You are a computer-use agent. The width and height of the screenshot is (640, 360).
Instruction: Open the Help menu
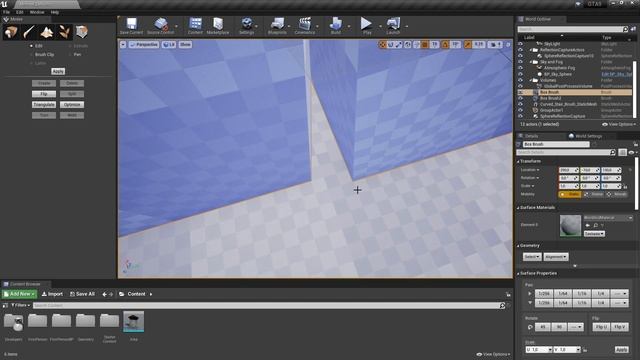click(54, 12)
